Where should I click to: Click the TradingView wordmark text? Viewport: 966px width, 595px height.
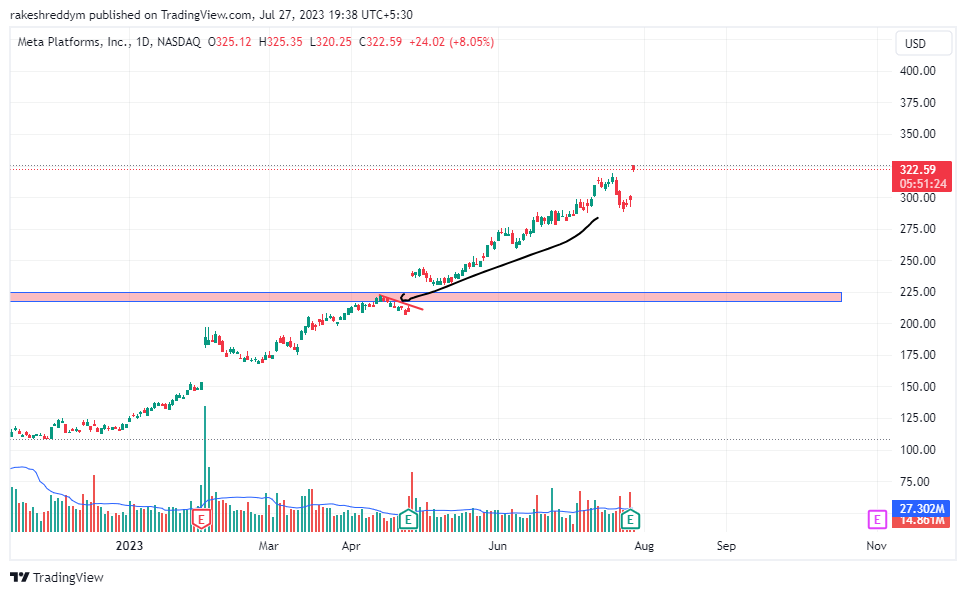click(x=68, y=577)
